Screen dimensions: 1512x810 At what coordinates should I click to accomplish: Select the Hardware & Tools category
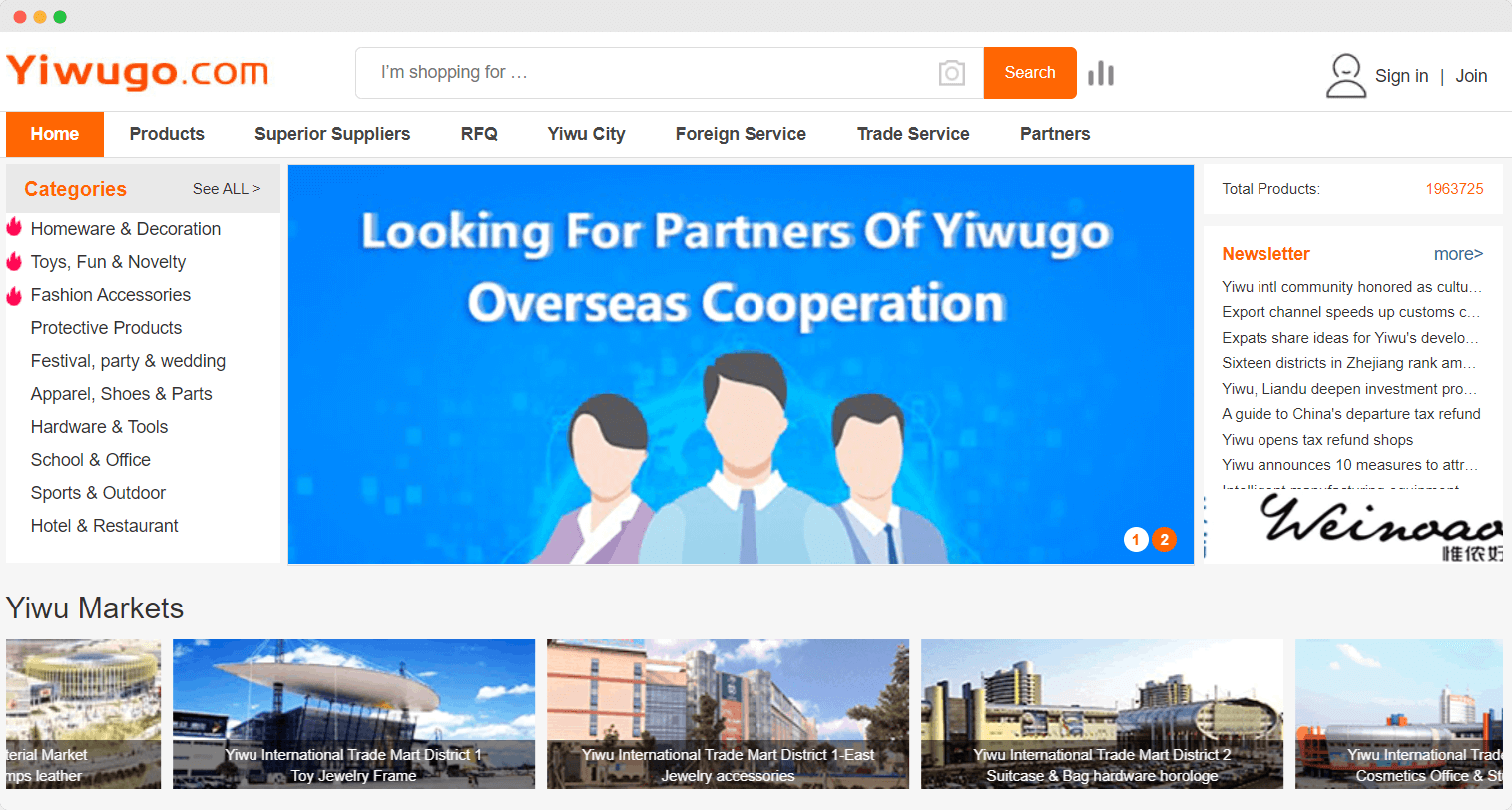(x=99, y=427)
